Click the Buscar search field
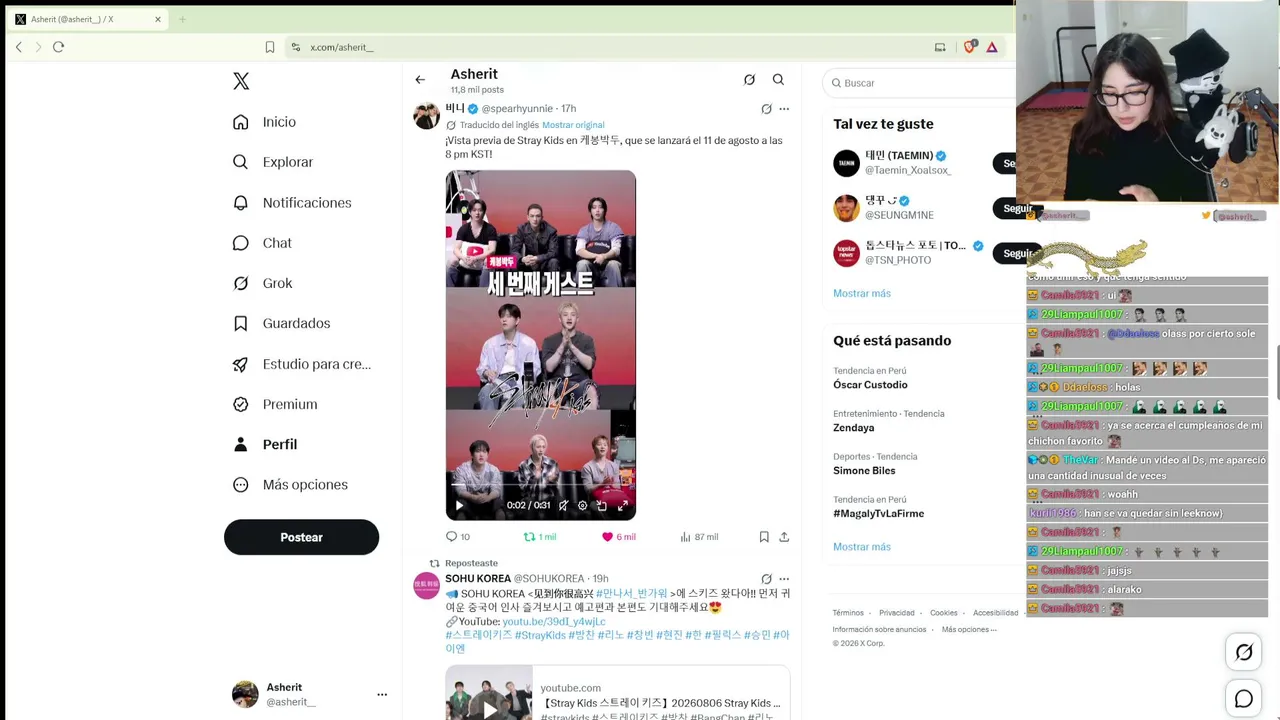The height and width of the screenshot is (720, 1280). point(920,83)
